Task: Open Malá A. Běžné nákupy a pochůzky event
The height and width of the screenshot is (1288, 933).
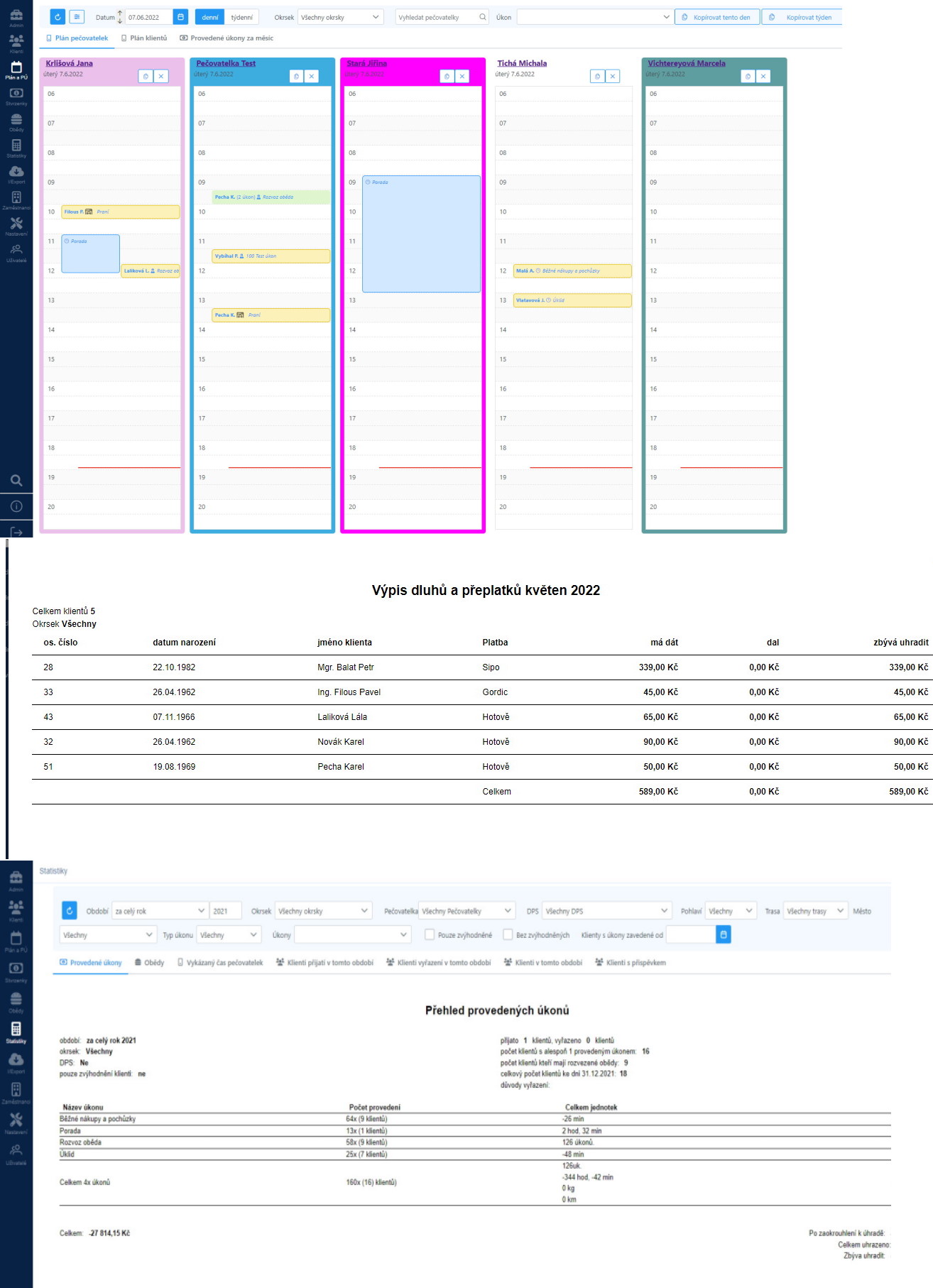Action: click(x=572, y=271)
